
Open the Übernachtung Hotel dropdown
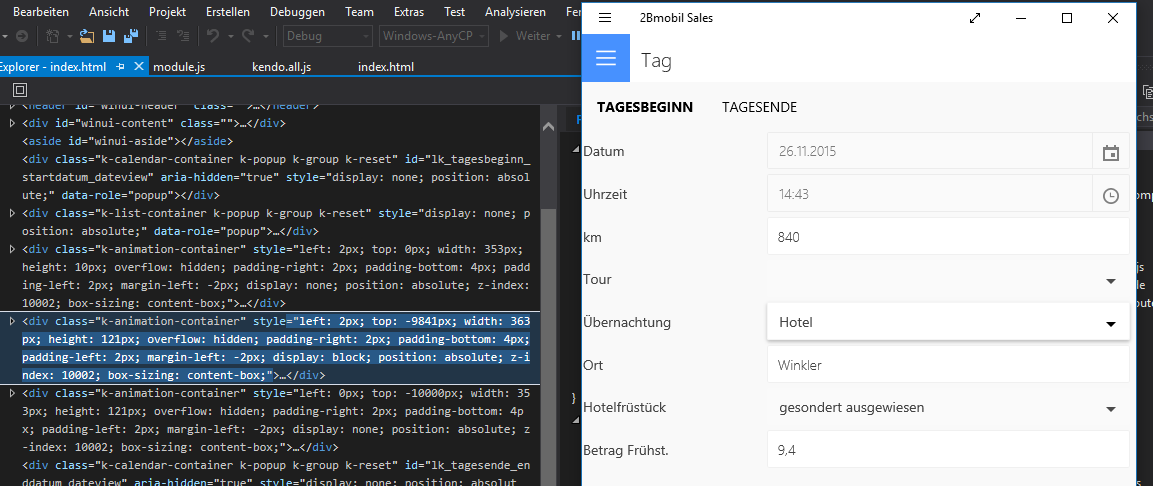tap(1110, 323)
